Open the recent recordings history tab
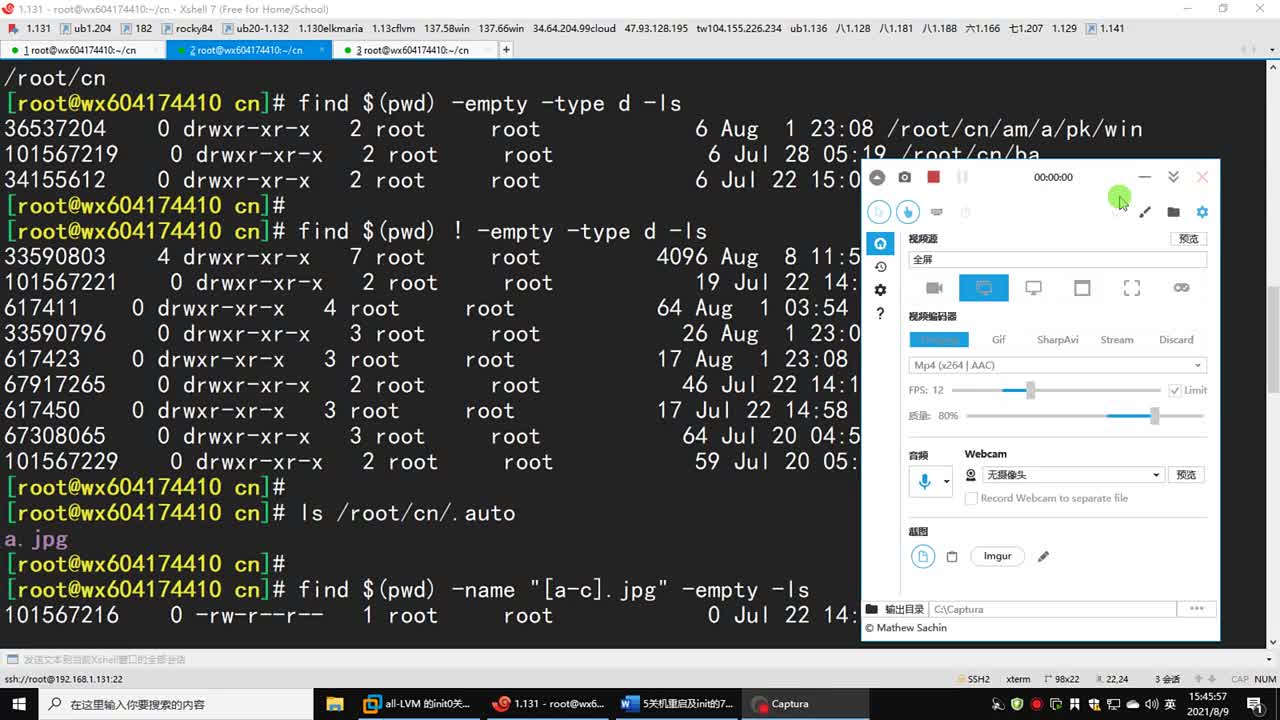Image resolution: width=1280 pixels, height=720 pixels. pyautogui.click(x=880, y=267)
